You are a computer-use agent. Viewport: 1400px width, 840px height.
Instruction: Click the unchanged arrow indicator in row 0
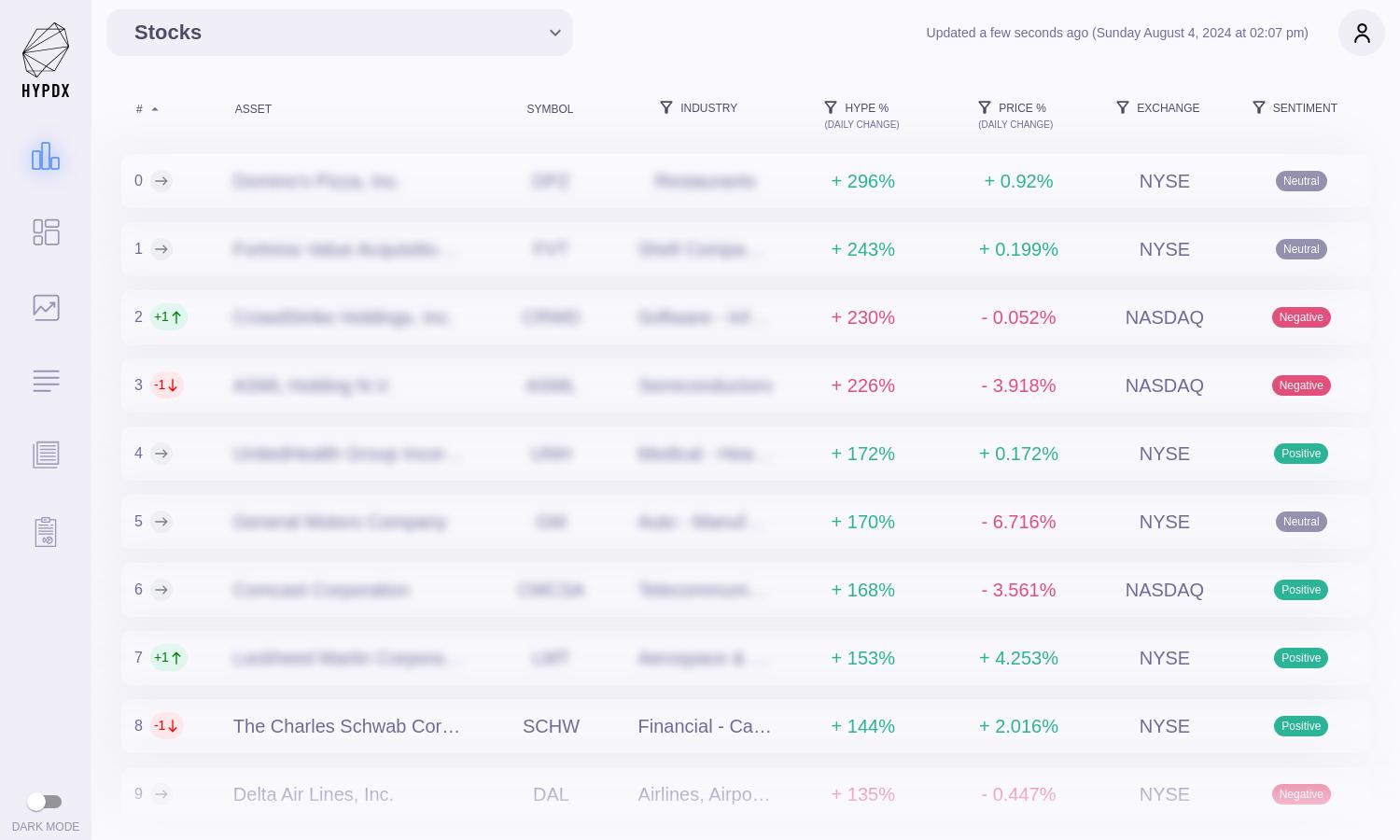tap(161, 181)
